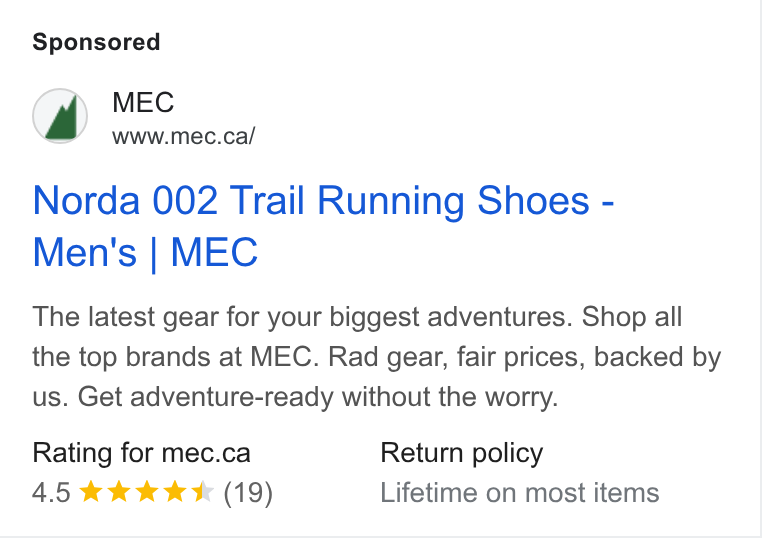The image size is (762, 538).
Task: Click the half-filled fifth rating star
Action: [x=203, y=491]
